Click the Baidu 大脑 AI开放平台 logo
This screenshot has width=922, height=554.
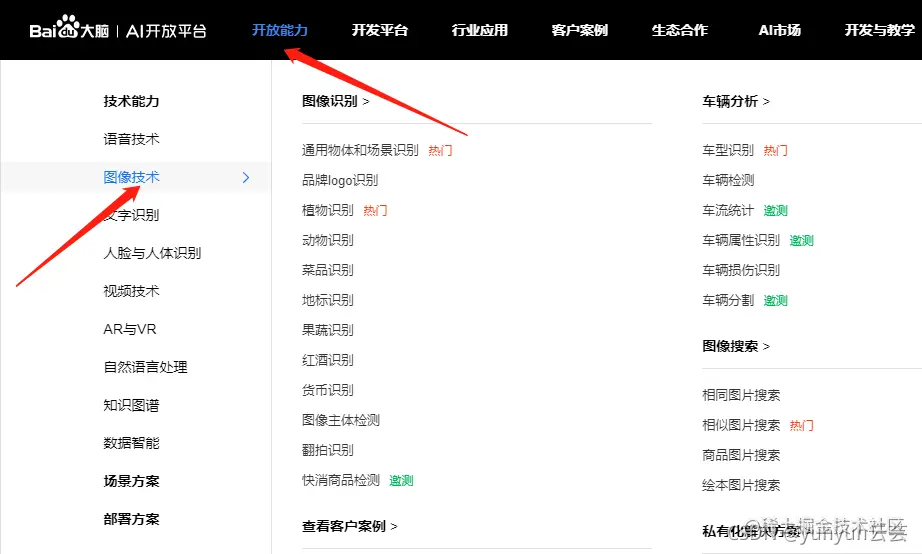(x=118, y=28)
